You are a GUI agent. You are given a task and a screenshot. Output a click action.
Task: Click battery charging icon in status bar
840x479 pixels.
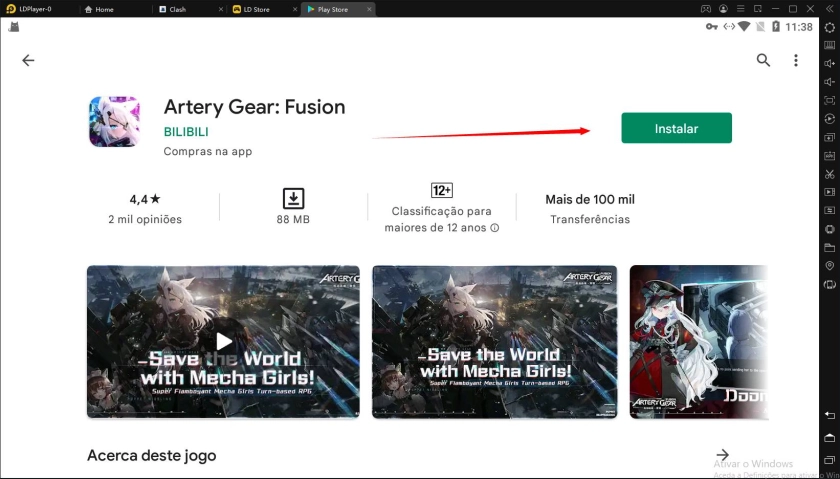tap(775, 26)
